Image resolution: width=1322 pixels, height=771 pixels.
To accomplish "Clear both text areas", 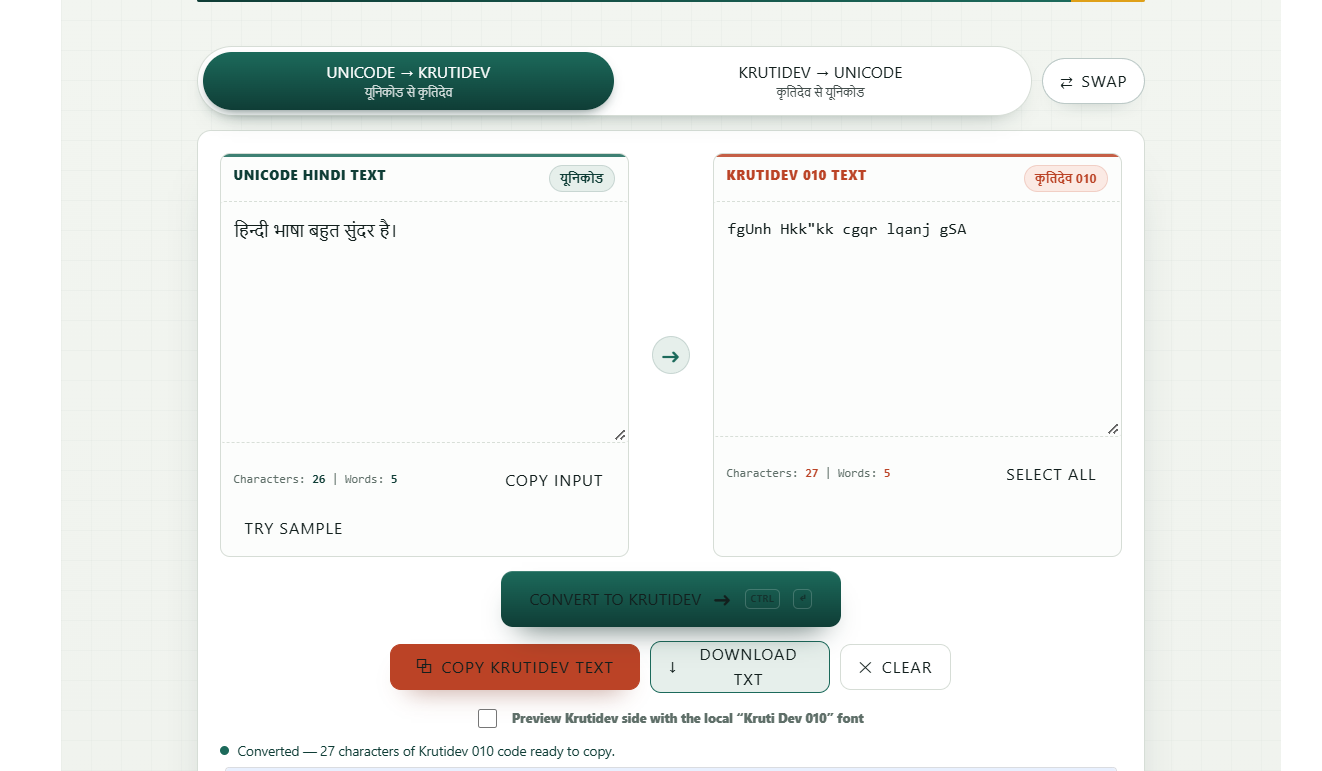I will tap(895, 667).
